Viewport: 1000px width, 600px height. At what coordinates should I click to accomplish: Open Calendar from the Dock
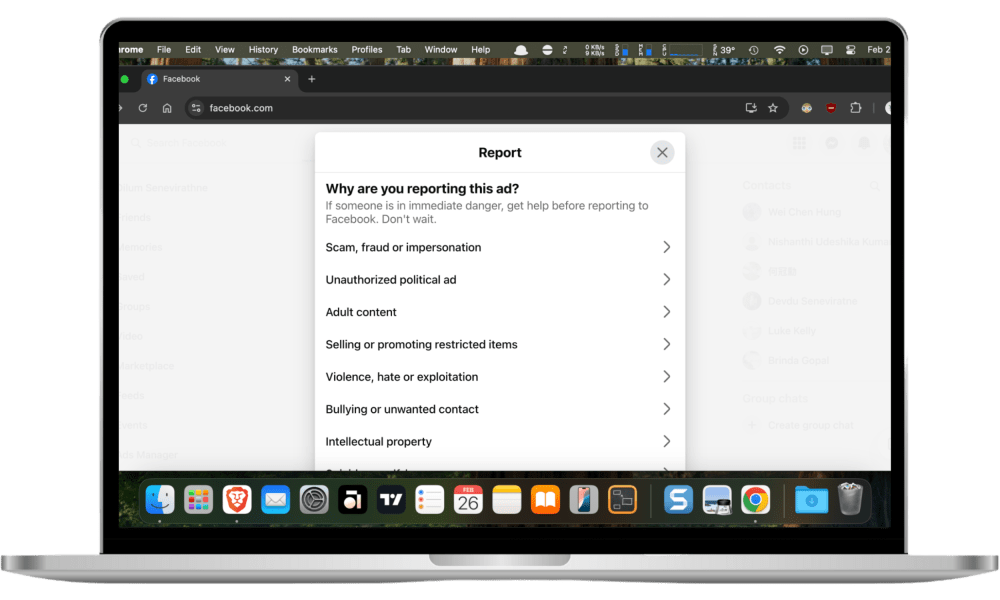(x=468, y=500)
